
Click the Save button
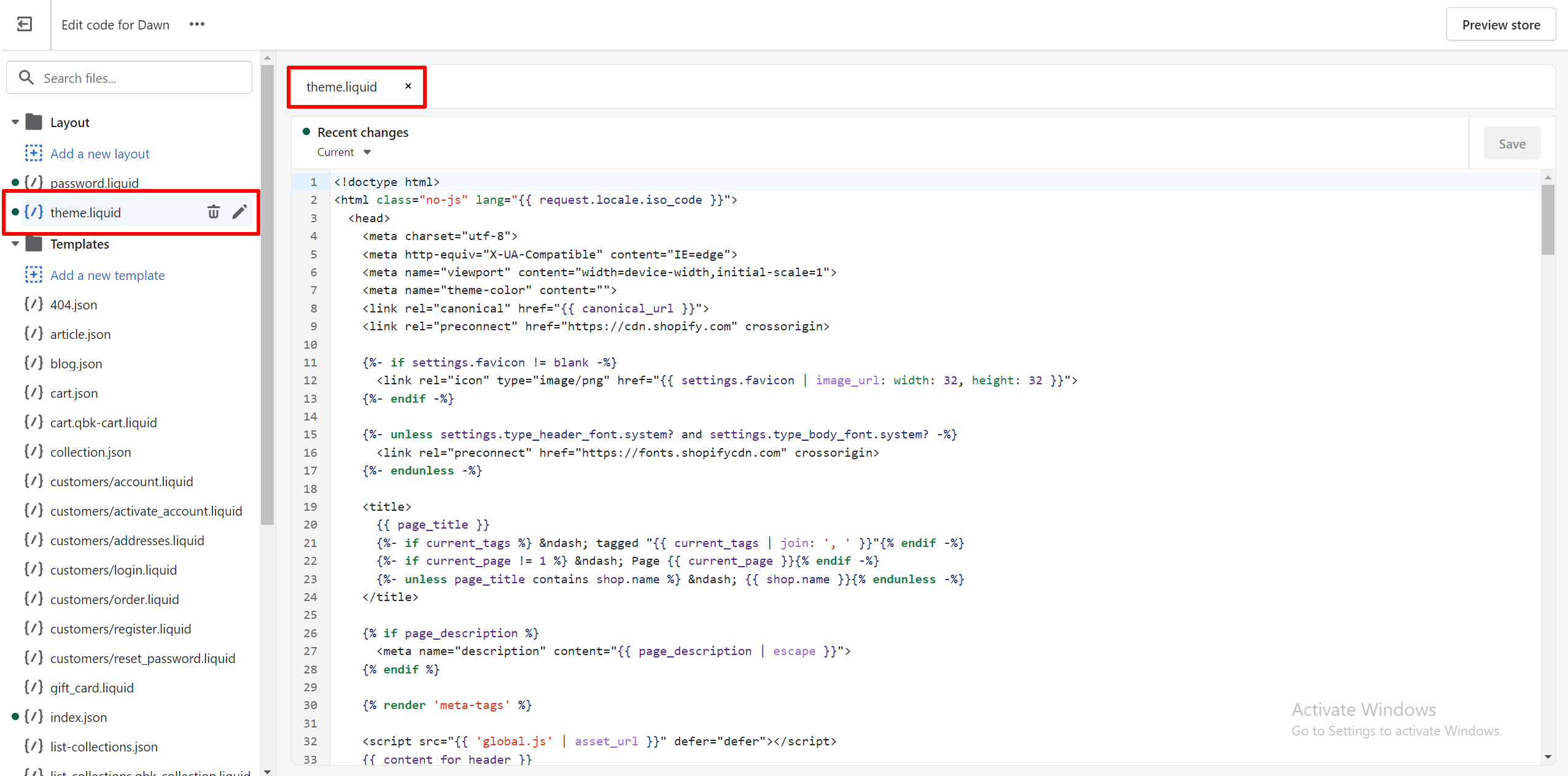click(x=1512, y=144)
